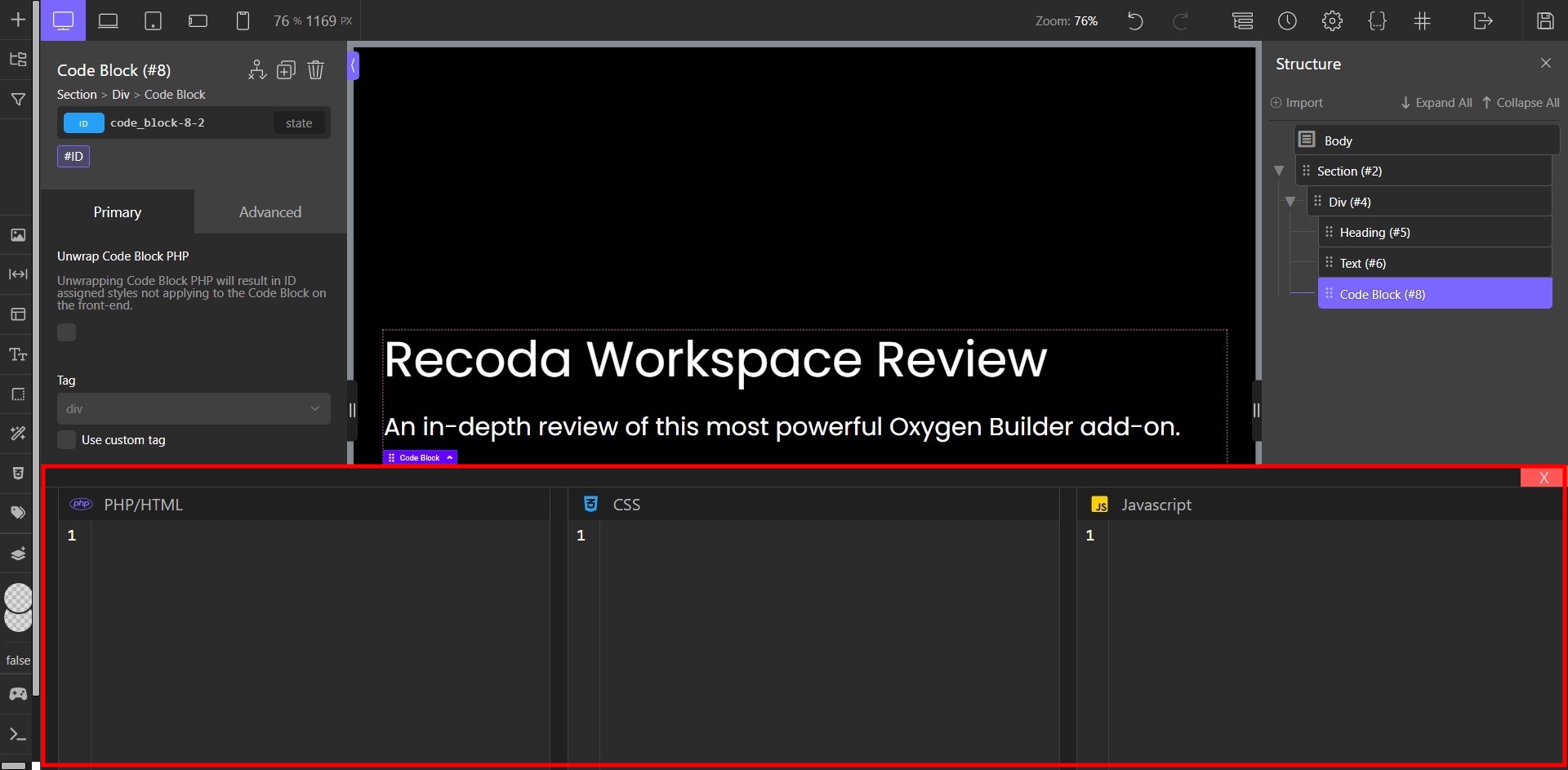The width and height of the screenshot is (1568, 770).
Task: Click the Zoom 76% control
Action: 1067,20
